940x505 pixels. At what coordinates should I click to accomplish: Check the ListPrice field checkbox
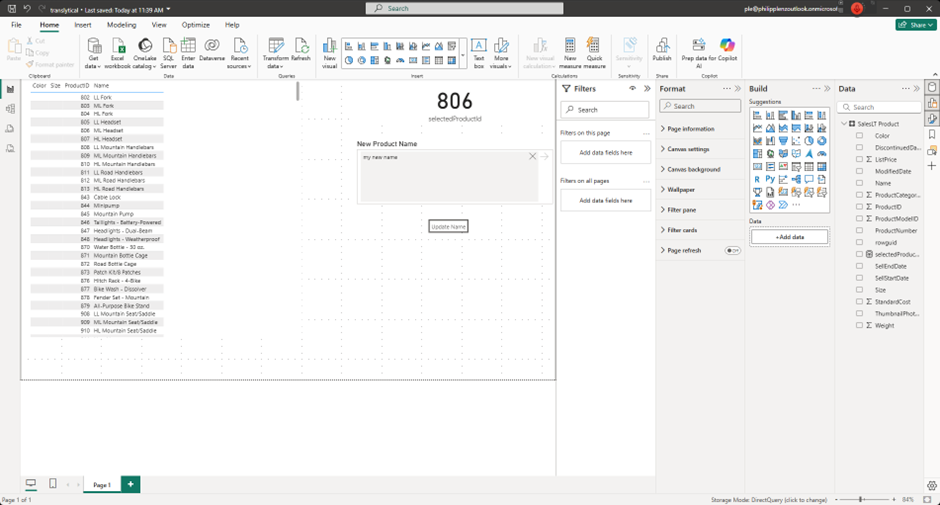pos(859,160)
